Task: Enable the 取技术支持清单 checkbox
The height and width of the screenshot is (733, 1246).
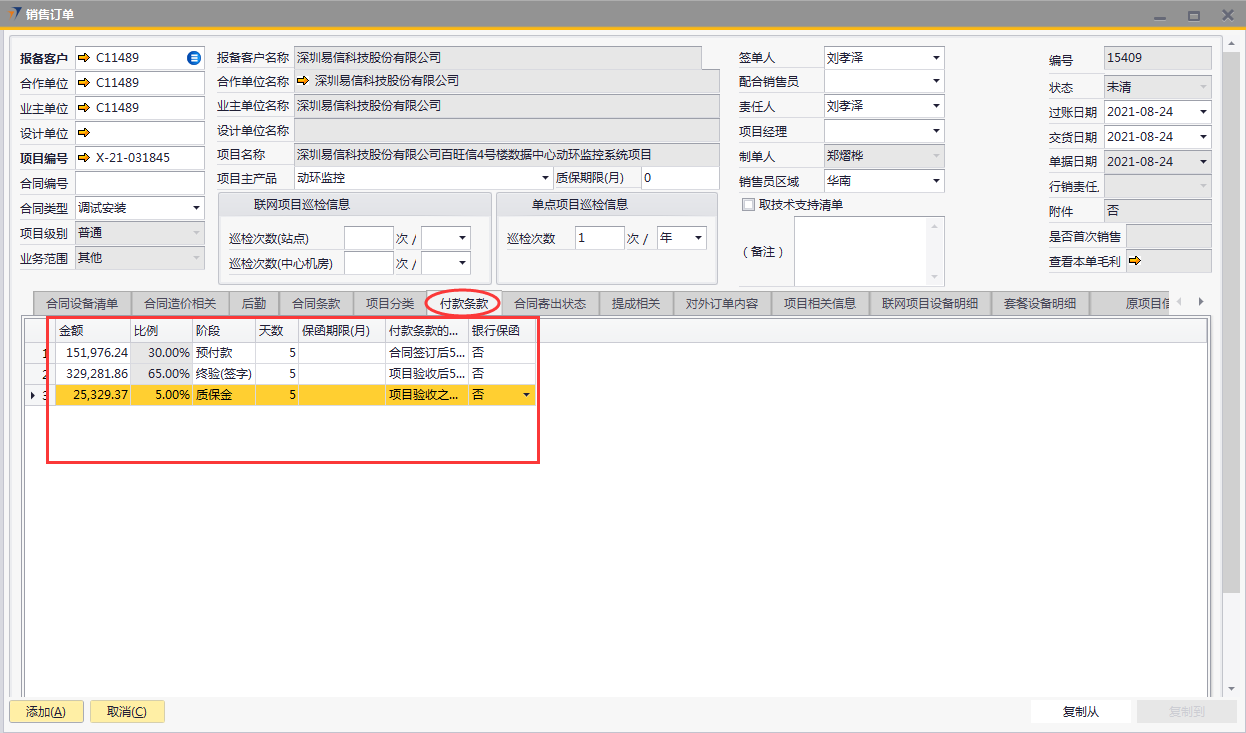Action: coord(748,205)
